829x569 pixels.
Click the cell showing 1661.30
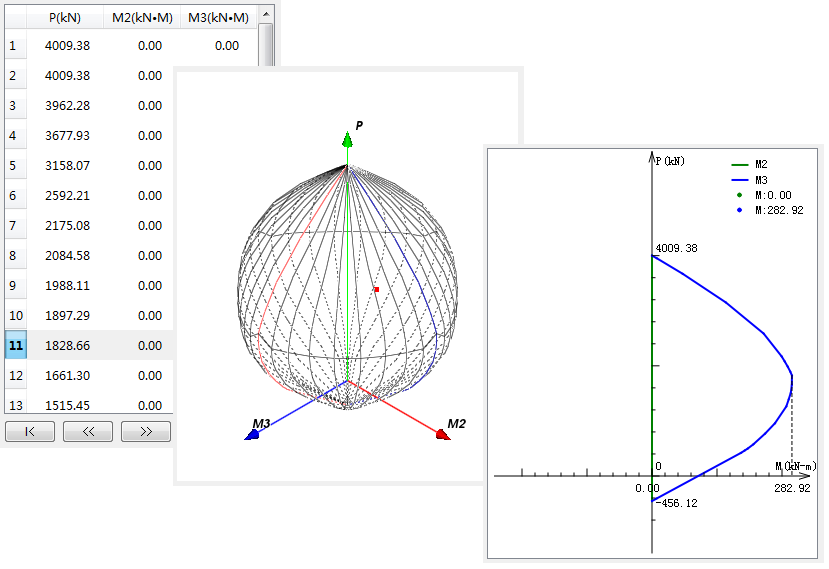tap(68, 376)
